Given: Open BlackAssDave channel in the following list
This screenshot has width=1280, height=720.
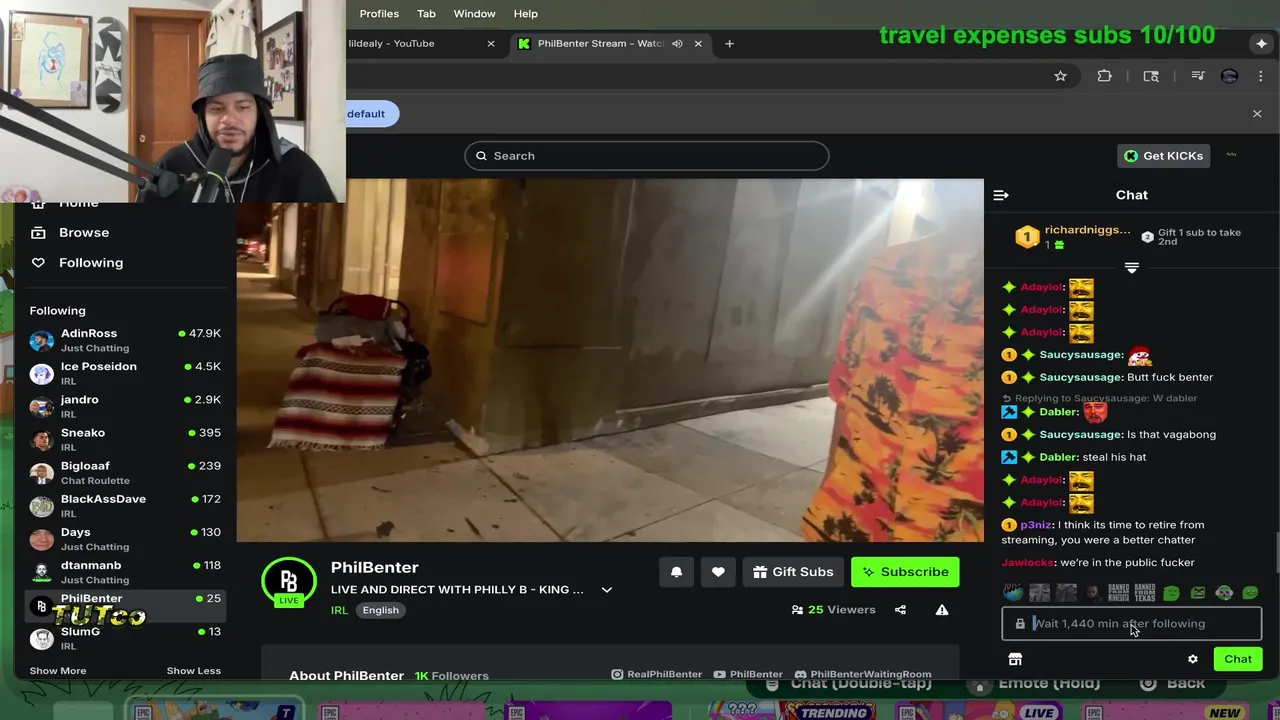Looking at the screenshot, I should click(x=125, y=505).
